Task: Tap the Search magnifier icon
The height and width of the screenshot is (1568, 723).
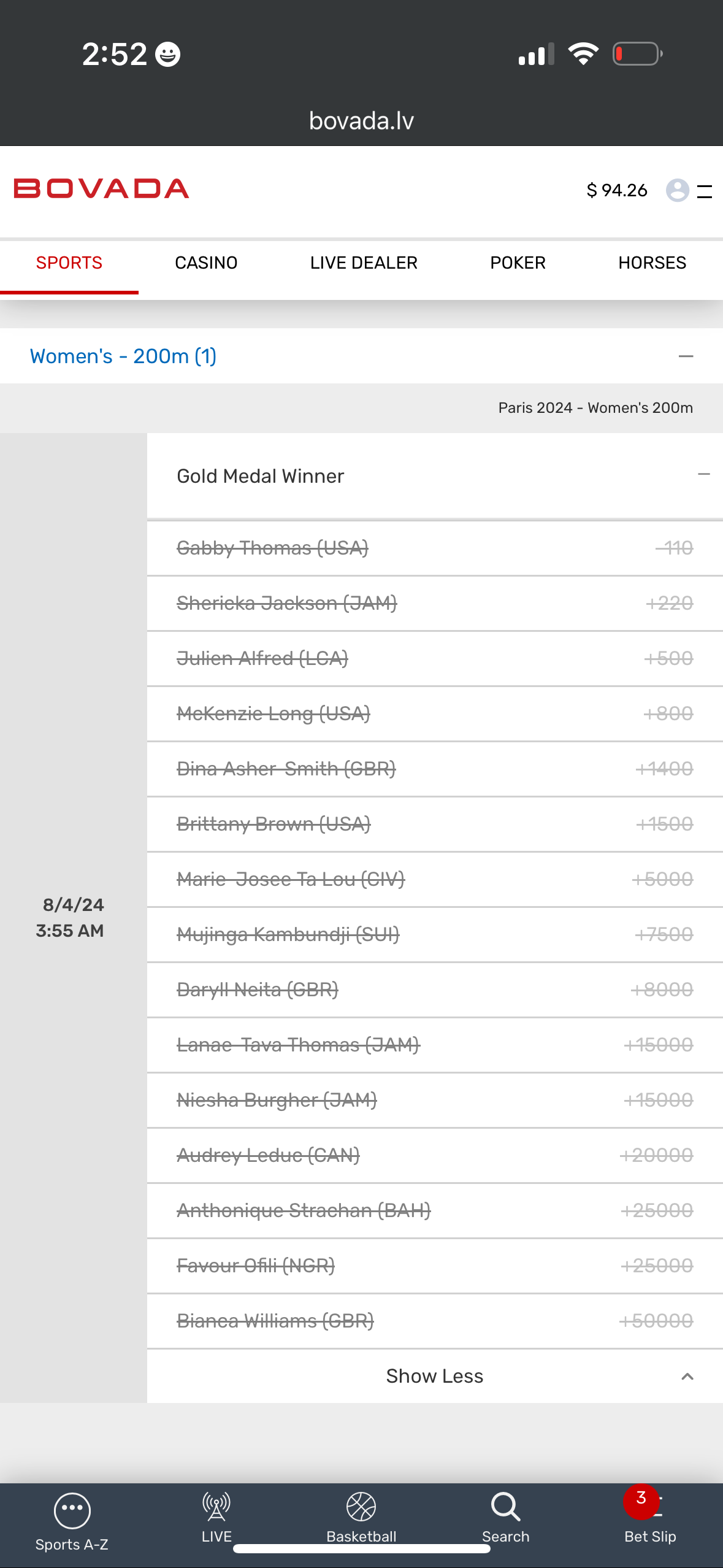Action: [505, 1508]
